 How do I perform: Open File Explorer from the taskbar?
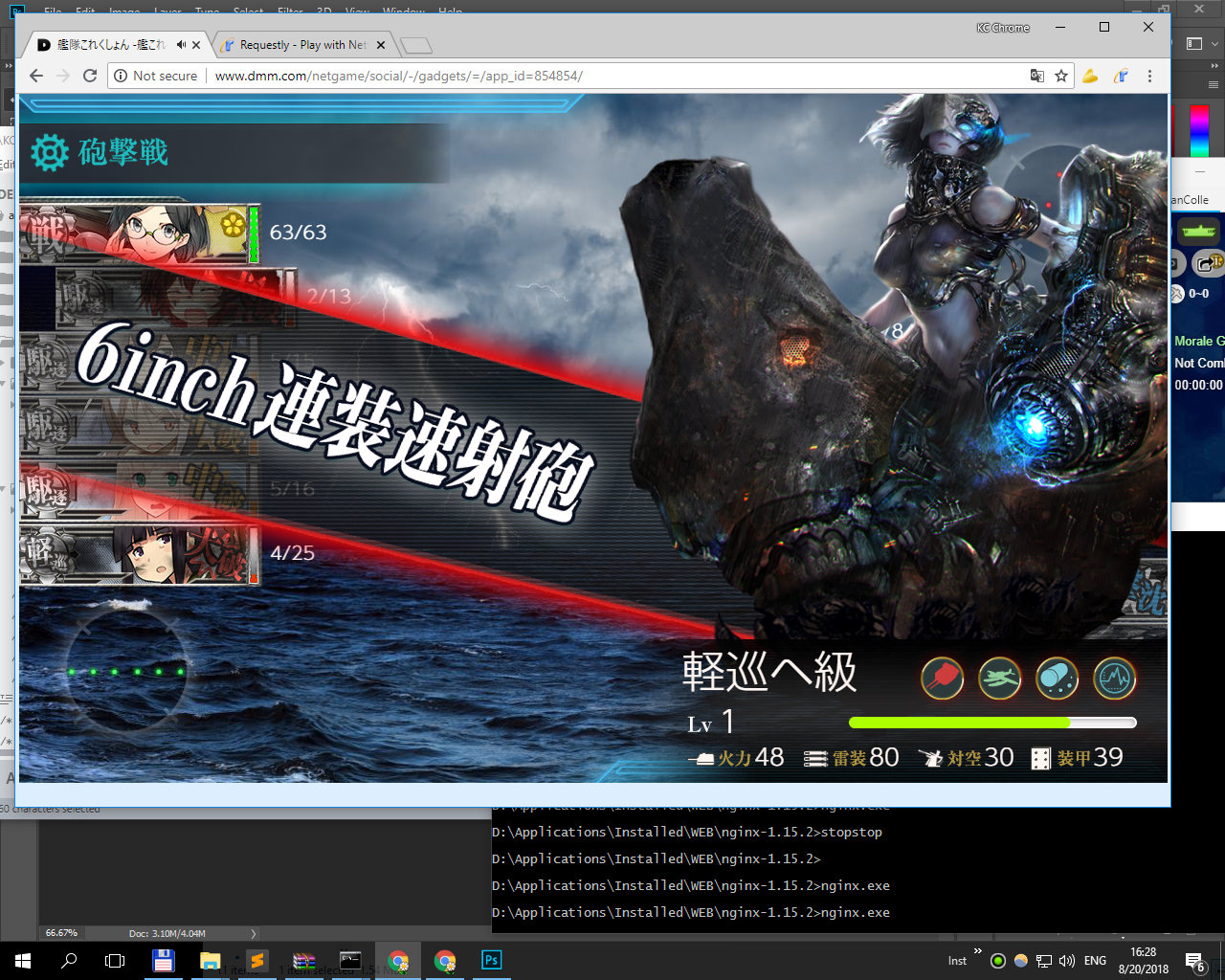pos(210,960)
